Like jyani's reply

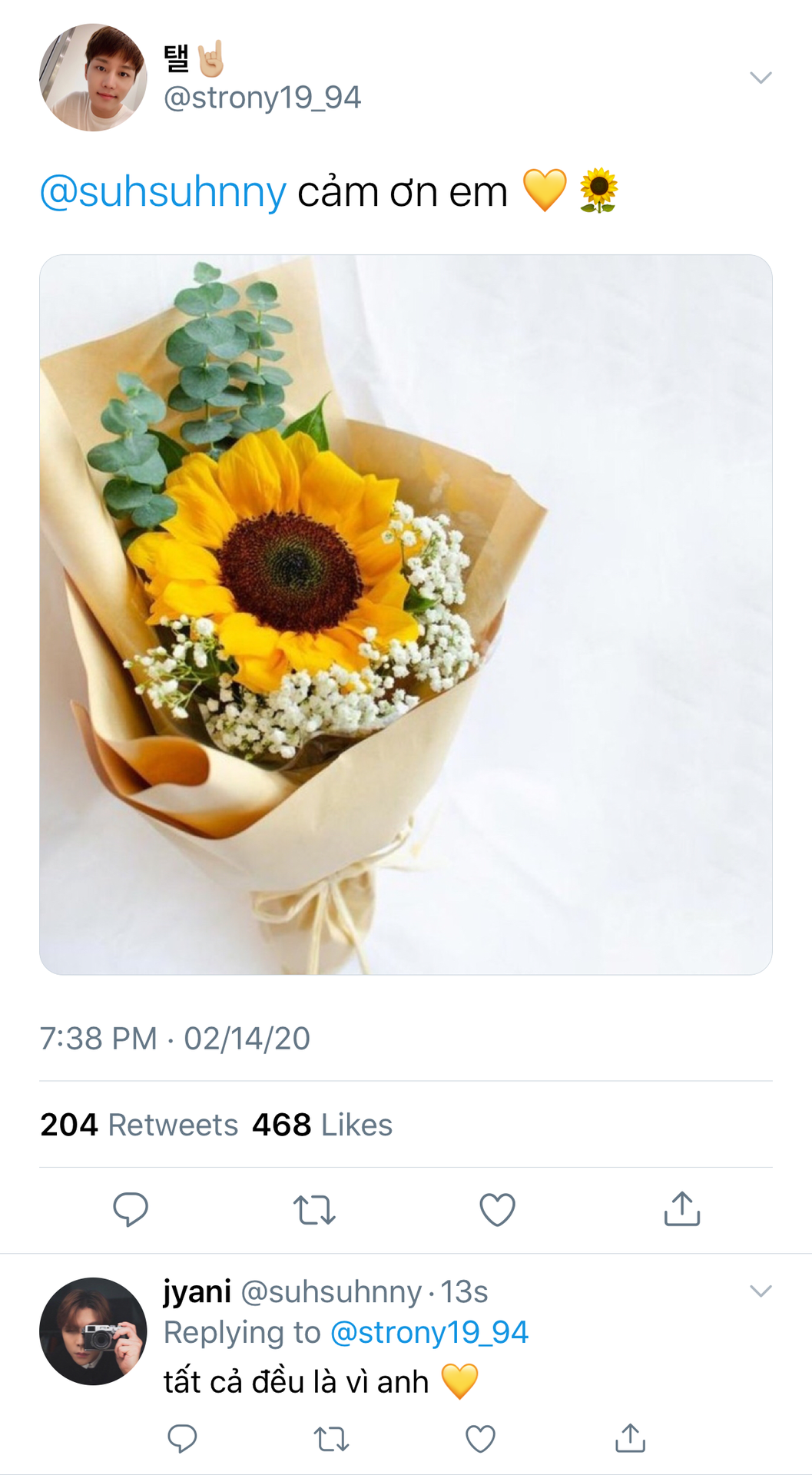coord(481,1438)
